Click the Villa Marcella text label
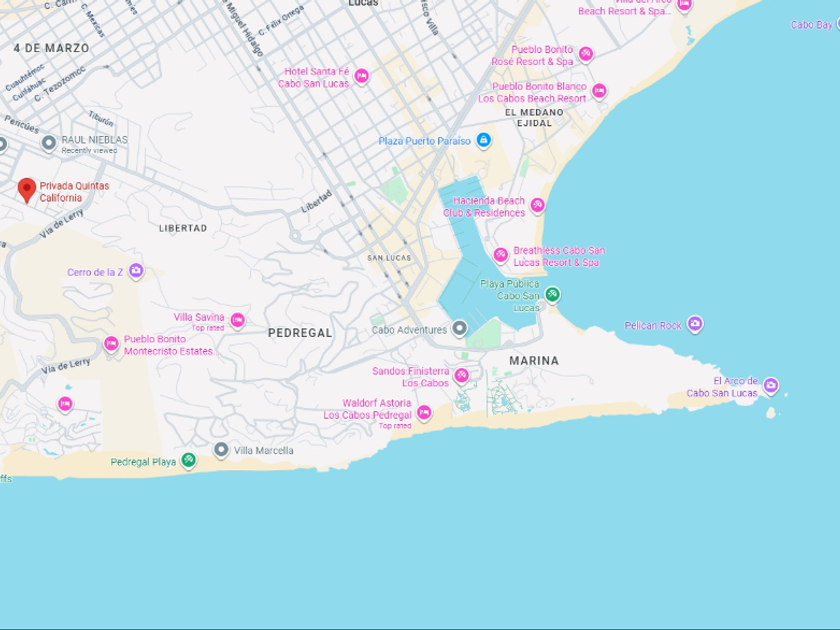The image size is (840, 630). (264, 451)
